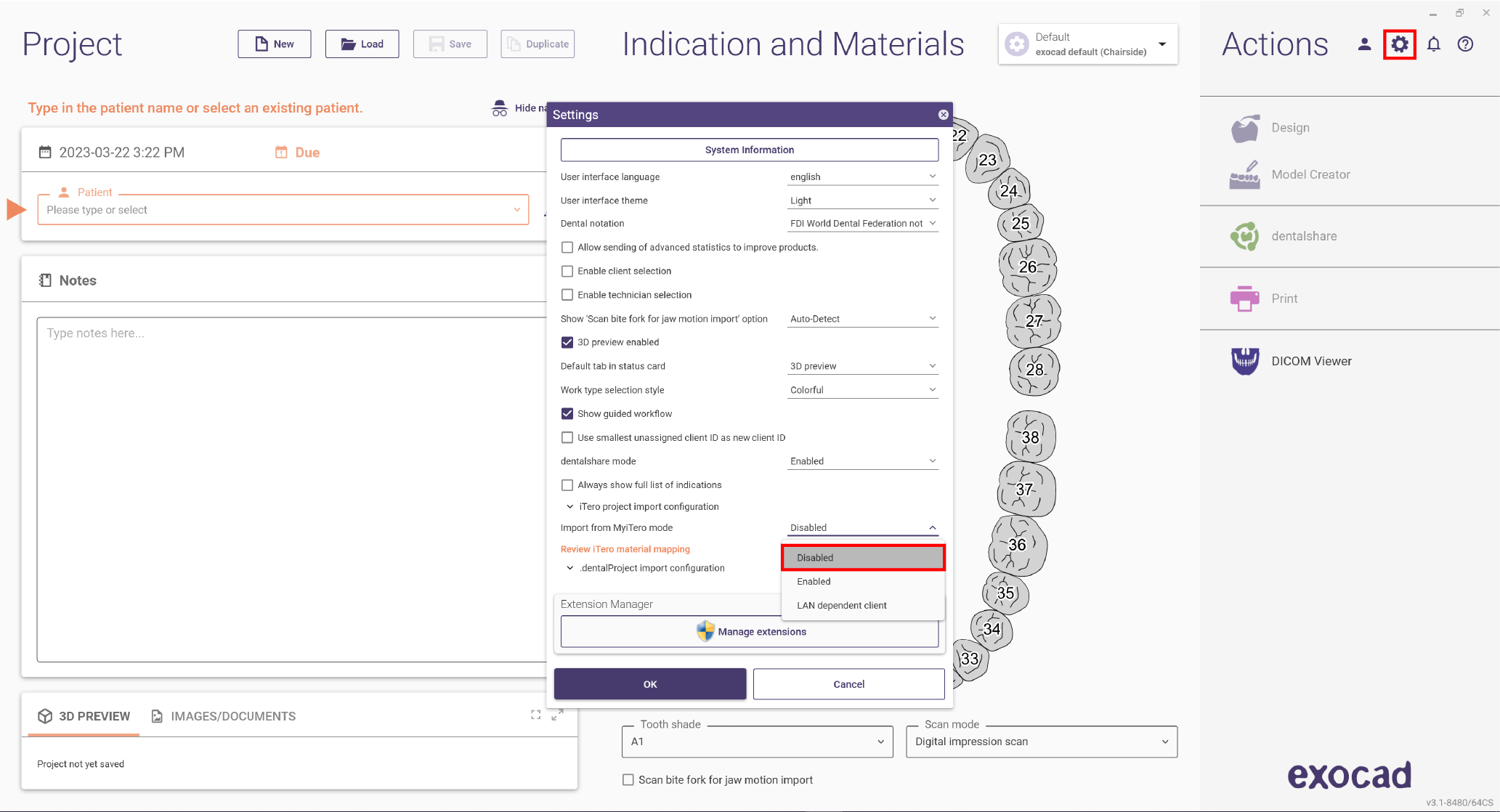The height and width of the screenshot is (812, 1500).
Task: Open Work type selection style dropdown
Action: (x=863, y=390)
